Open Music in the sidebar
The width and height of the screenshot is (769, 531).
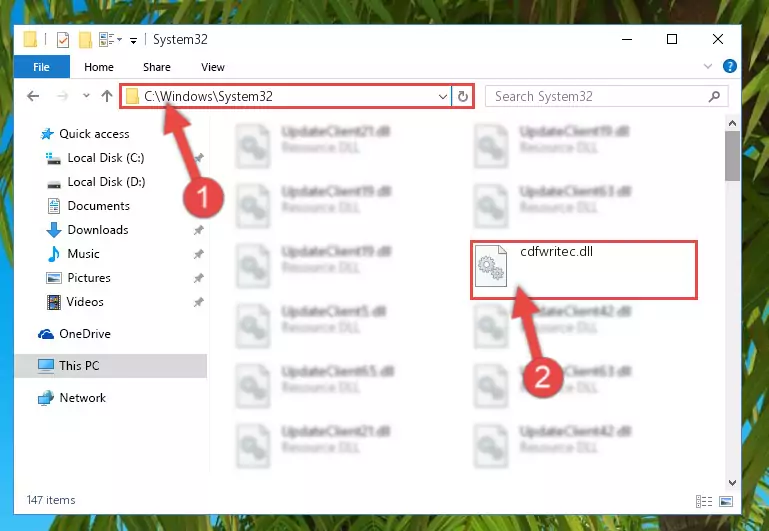tap(83, 254)
